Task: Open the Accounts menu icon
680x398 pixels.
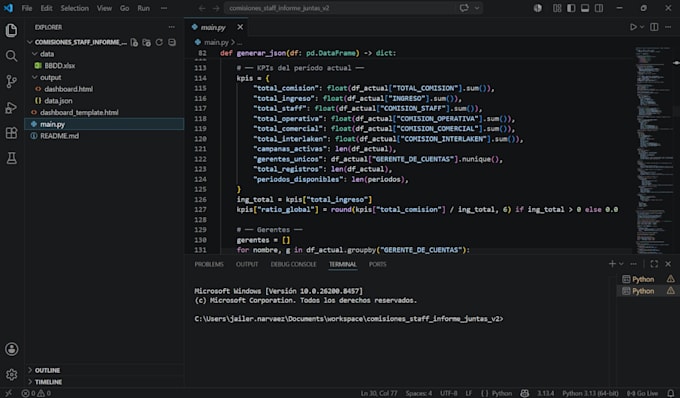Action: coord(12,349)
